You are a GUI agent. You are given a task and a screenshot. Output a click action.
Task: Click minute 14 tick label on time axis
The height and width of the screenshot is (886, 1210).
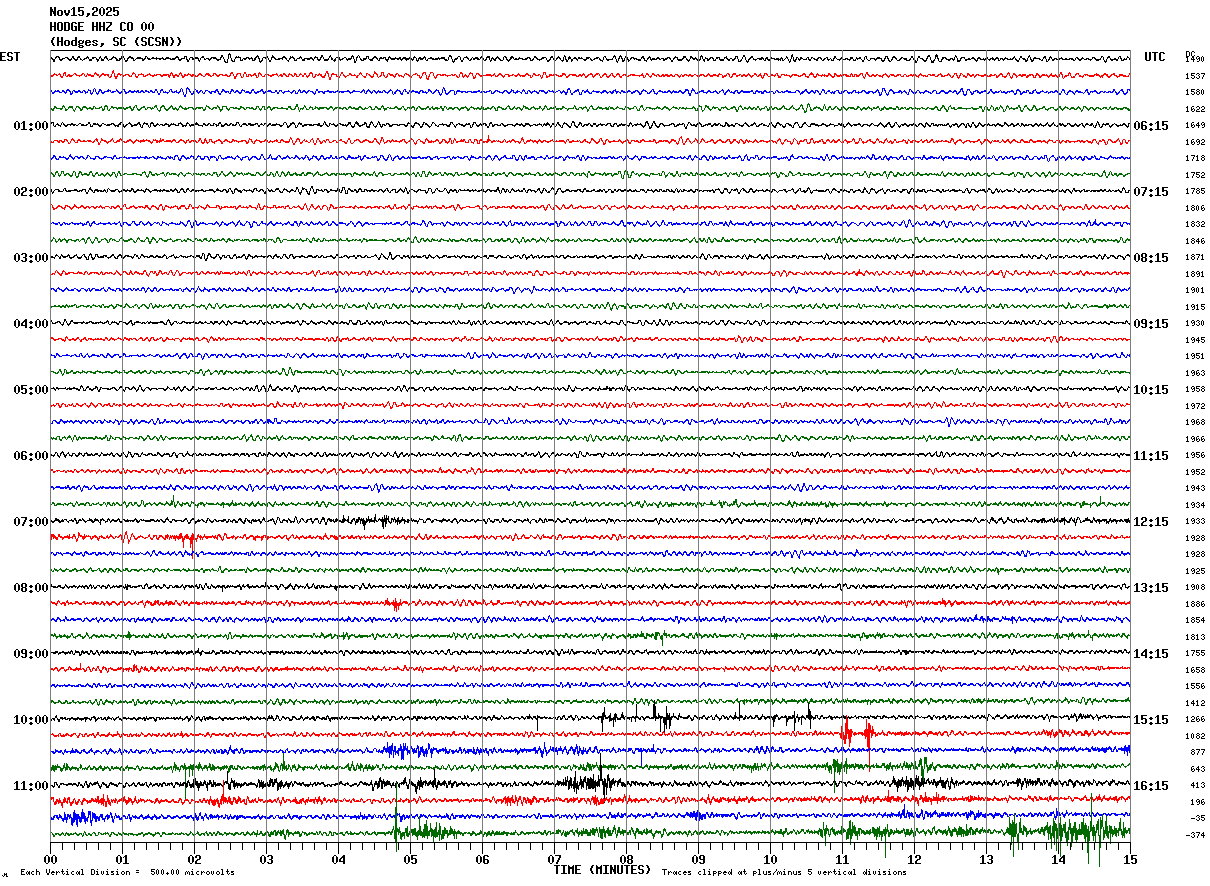1058,859
